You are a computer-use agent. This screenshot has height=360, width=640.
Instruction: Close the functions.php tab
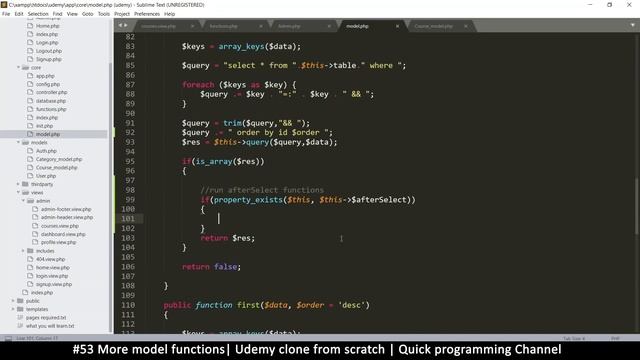click(260, 26)
